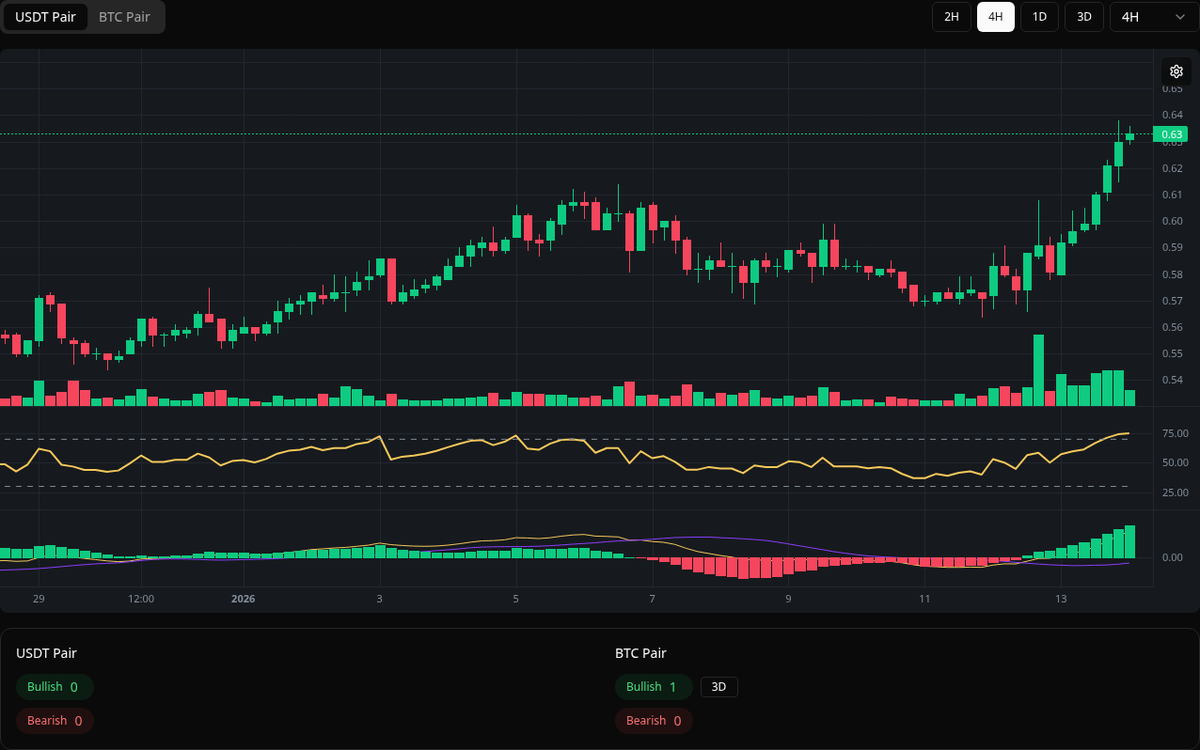Viewport: 1200px width, 750px height.
Task: Click the USDT Pair Bullish 0 badge
Action: click(x=55, y=687)
